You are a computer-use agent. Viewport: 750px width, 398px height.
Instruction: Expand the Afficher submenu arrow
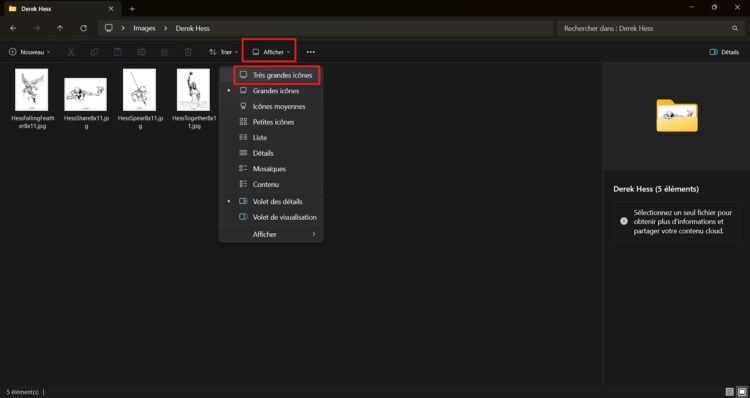[x=314, y=234]
